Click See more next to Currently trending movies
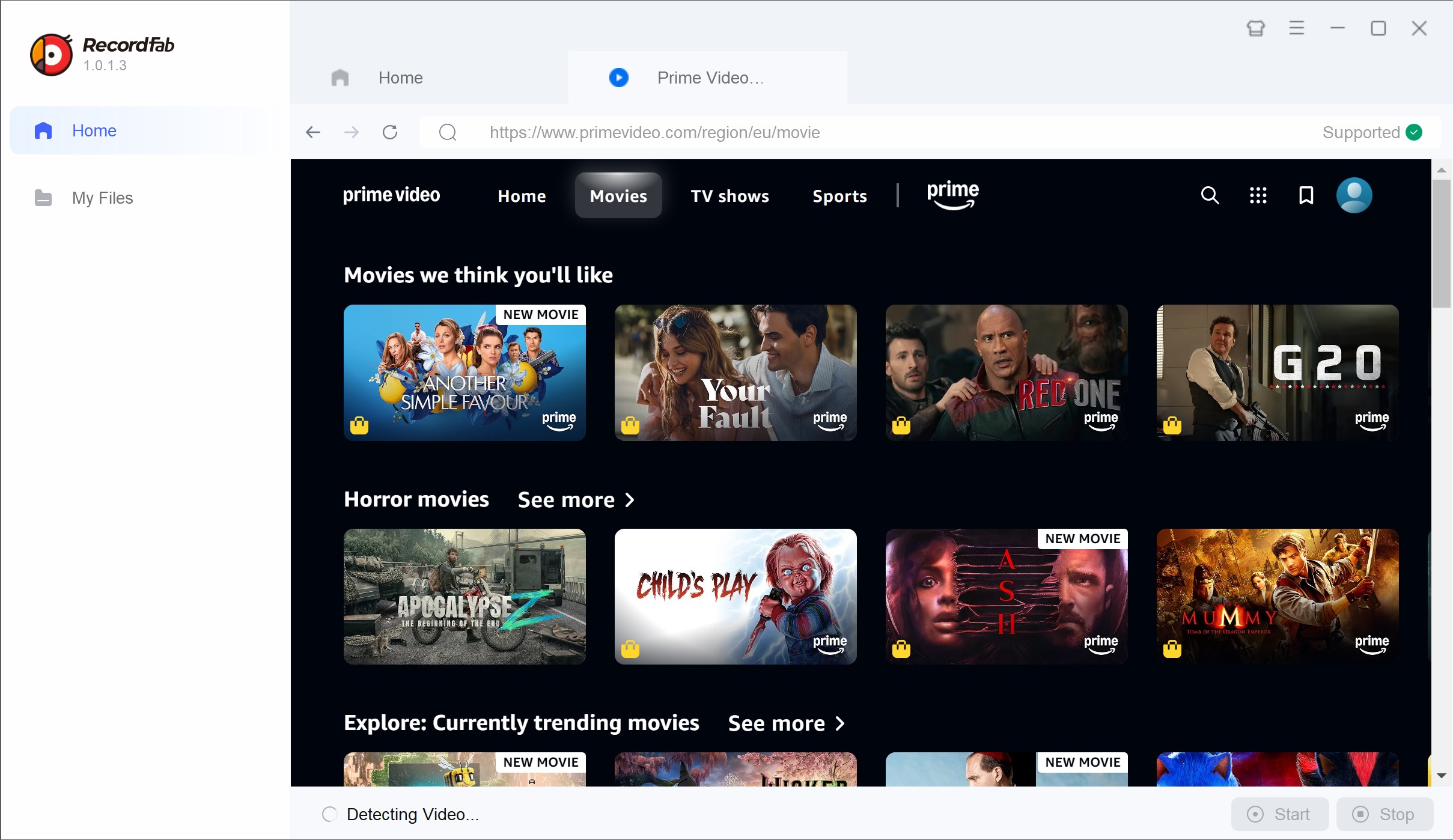The image size is (1453, 840). (x=787, y=723)
